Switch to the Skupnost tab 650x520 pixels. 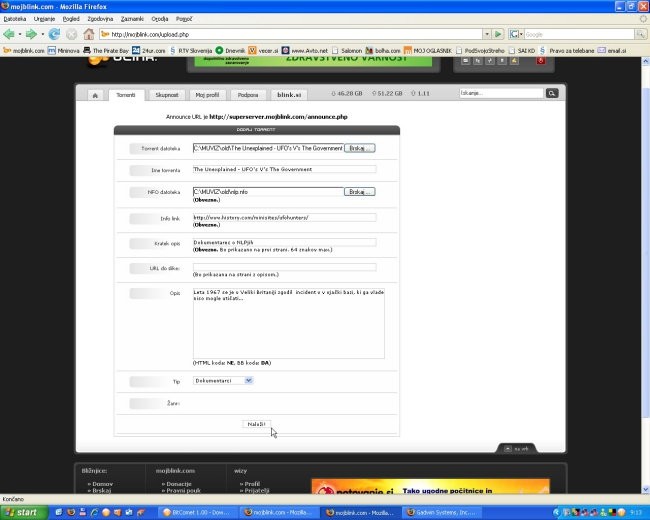point(167,95)
